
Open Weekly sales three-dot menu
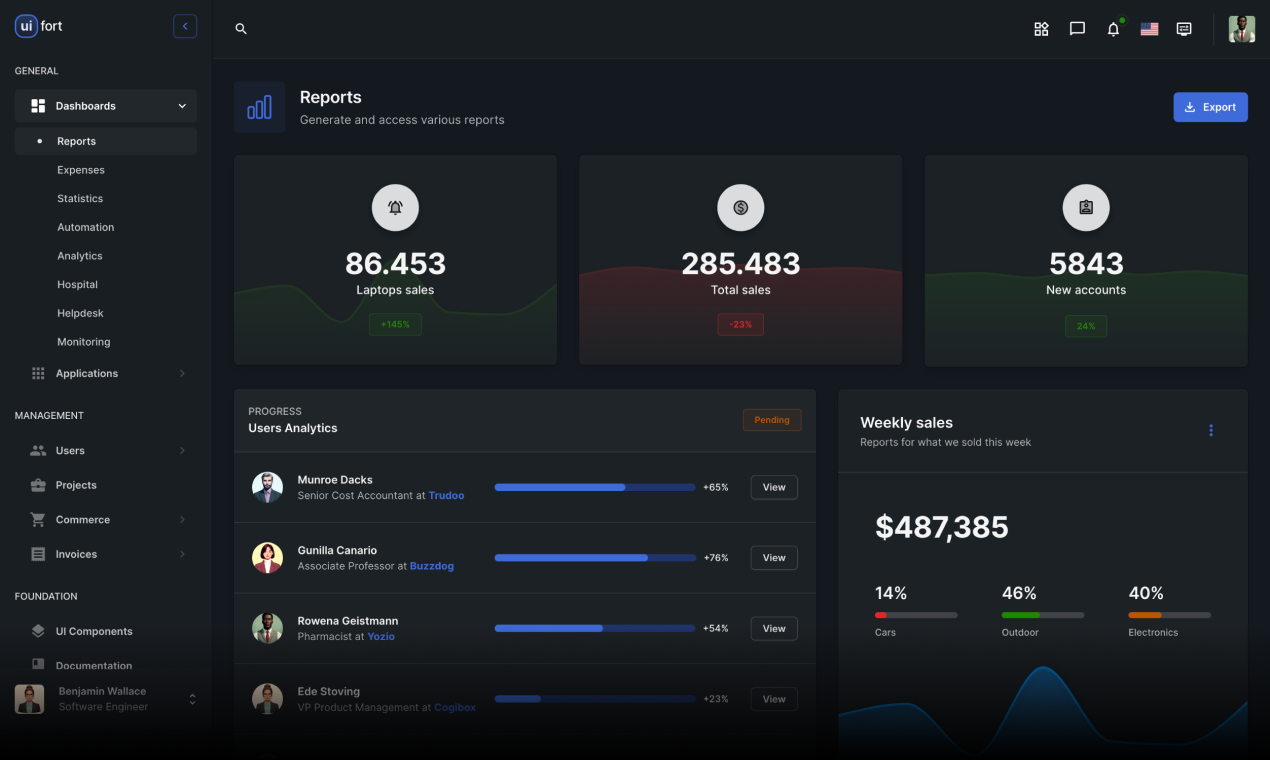pos(1211,431)
